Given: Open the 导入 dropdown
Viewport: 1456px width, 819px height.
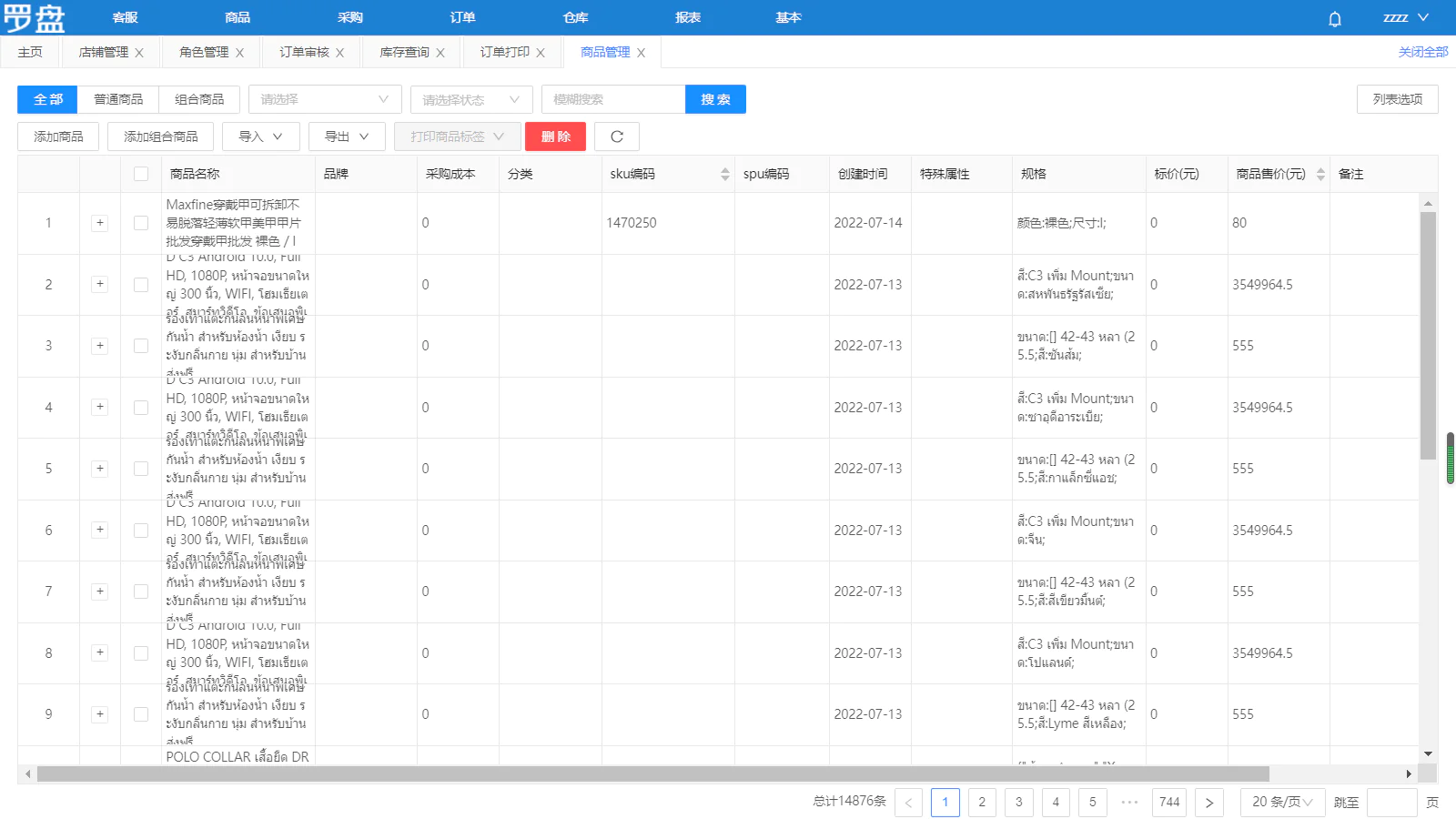Looking at the screenshot, I should [x=260, y=136].
